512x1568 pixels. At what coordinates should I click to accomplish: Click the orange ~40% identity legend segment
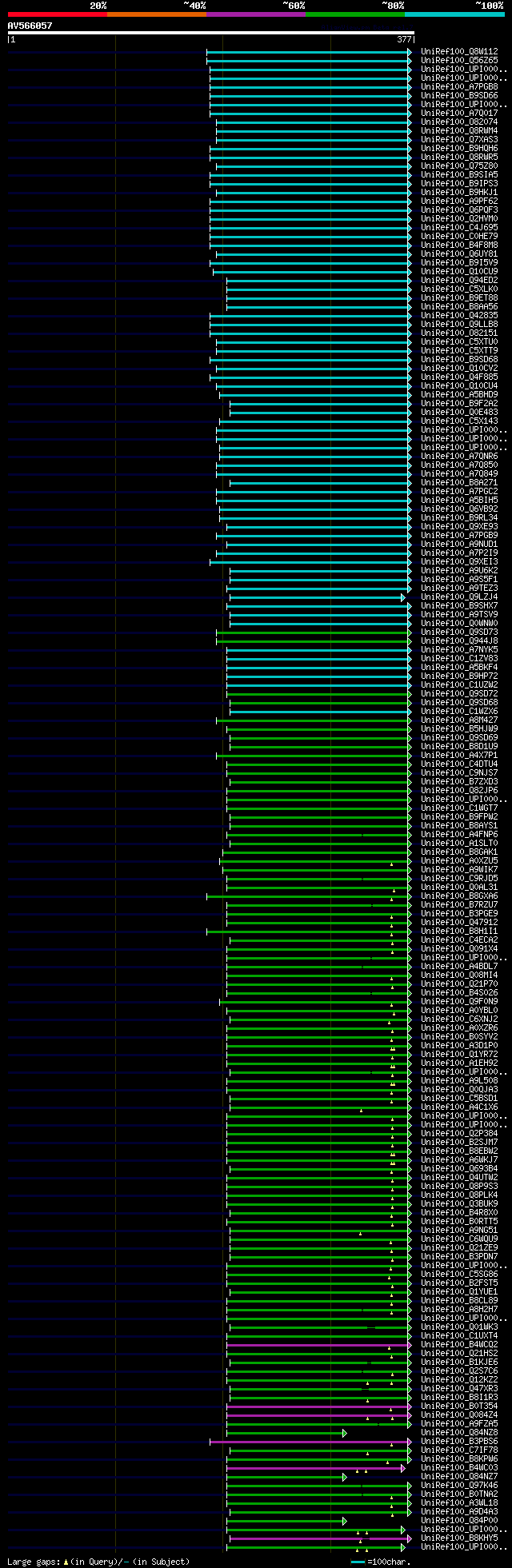157,14
